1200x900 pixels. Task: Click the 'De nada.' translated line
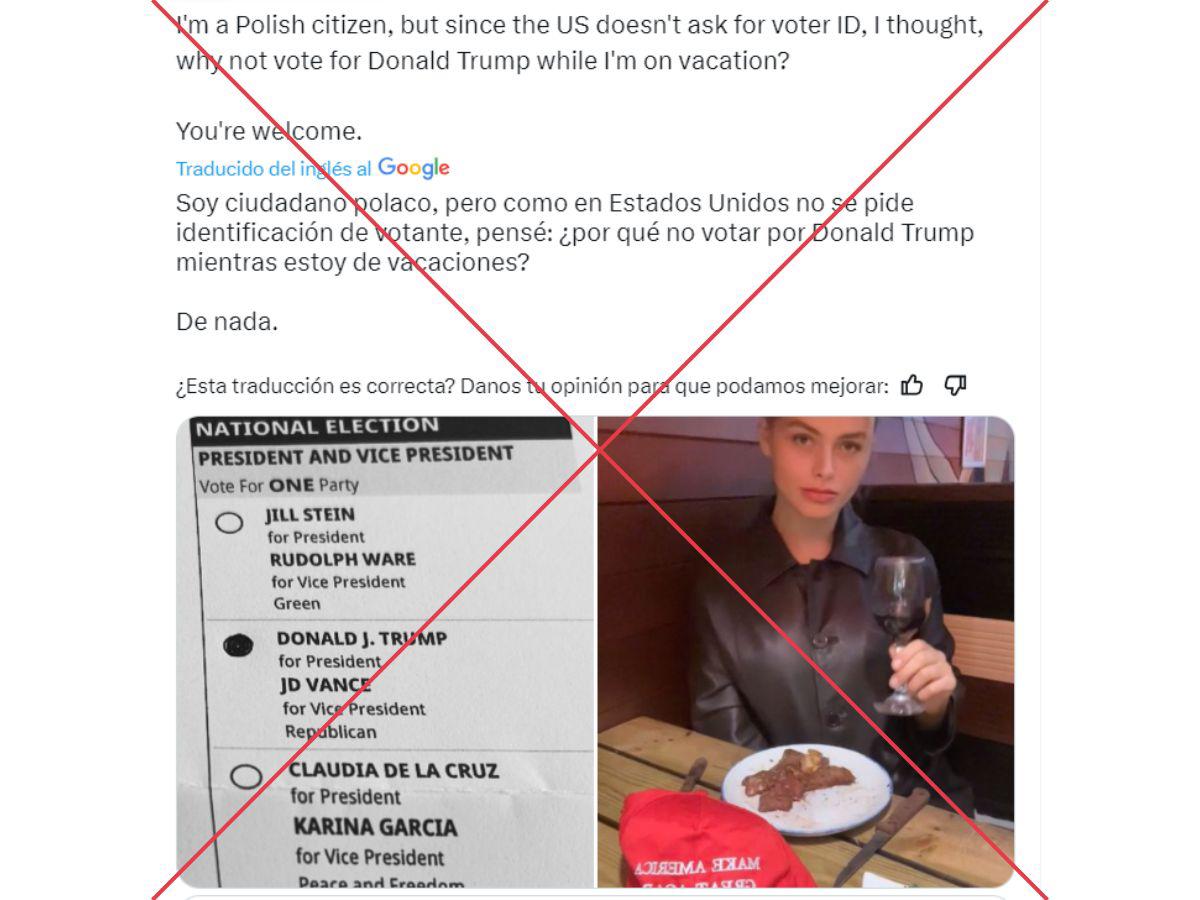coord(227,323)
